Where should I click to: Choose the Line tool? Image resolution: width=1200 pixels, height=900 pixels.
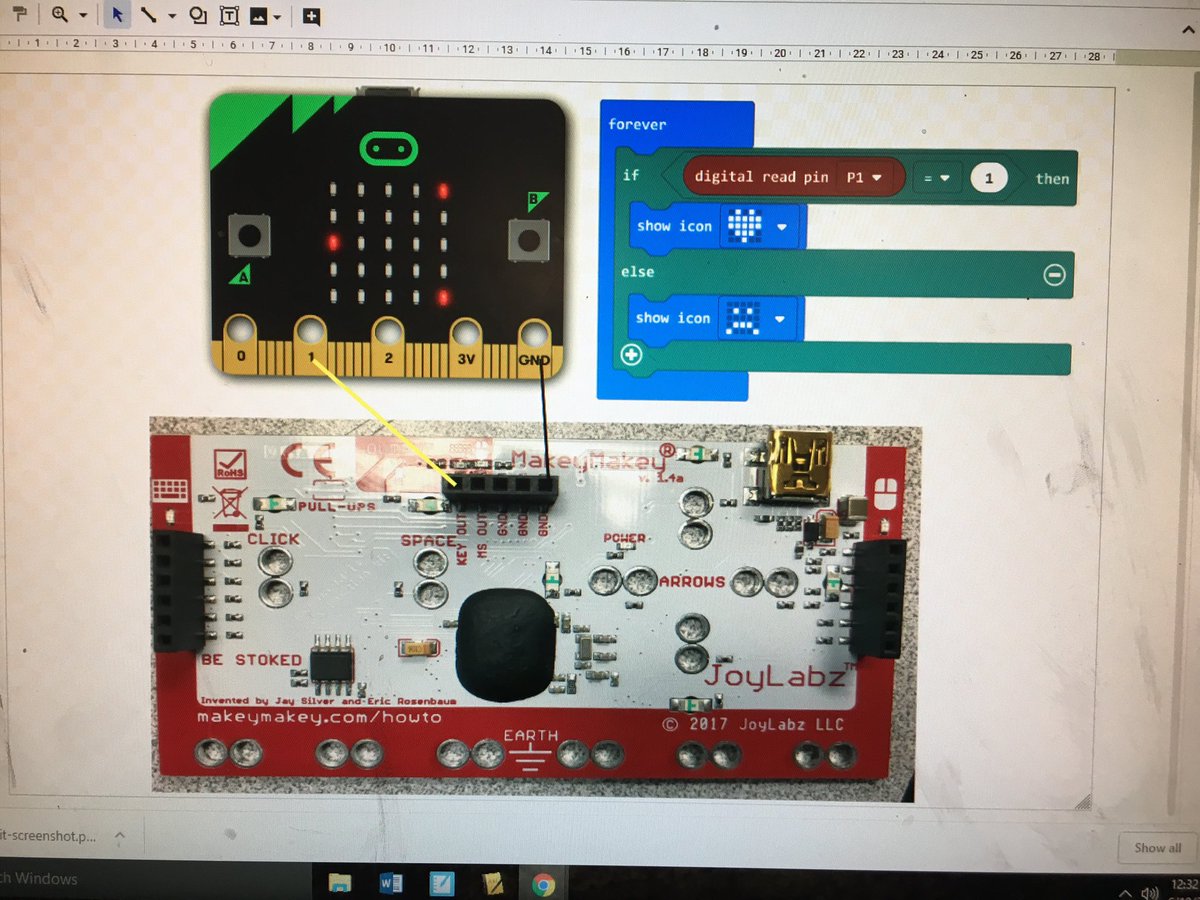coord(149,15)
